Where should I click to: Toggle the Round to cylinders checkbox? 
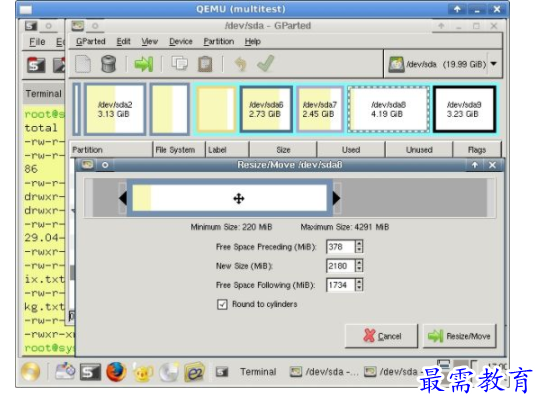coord(222,304)
